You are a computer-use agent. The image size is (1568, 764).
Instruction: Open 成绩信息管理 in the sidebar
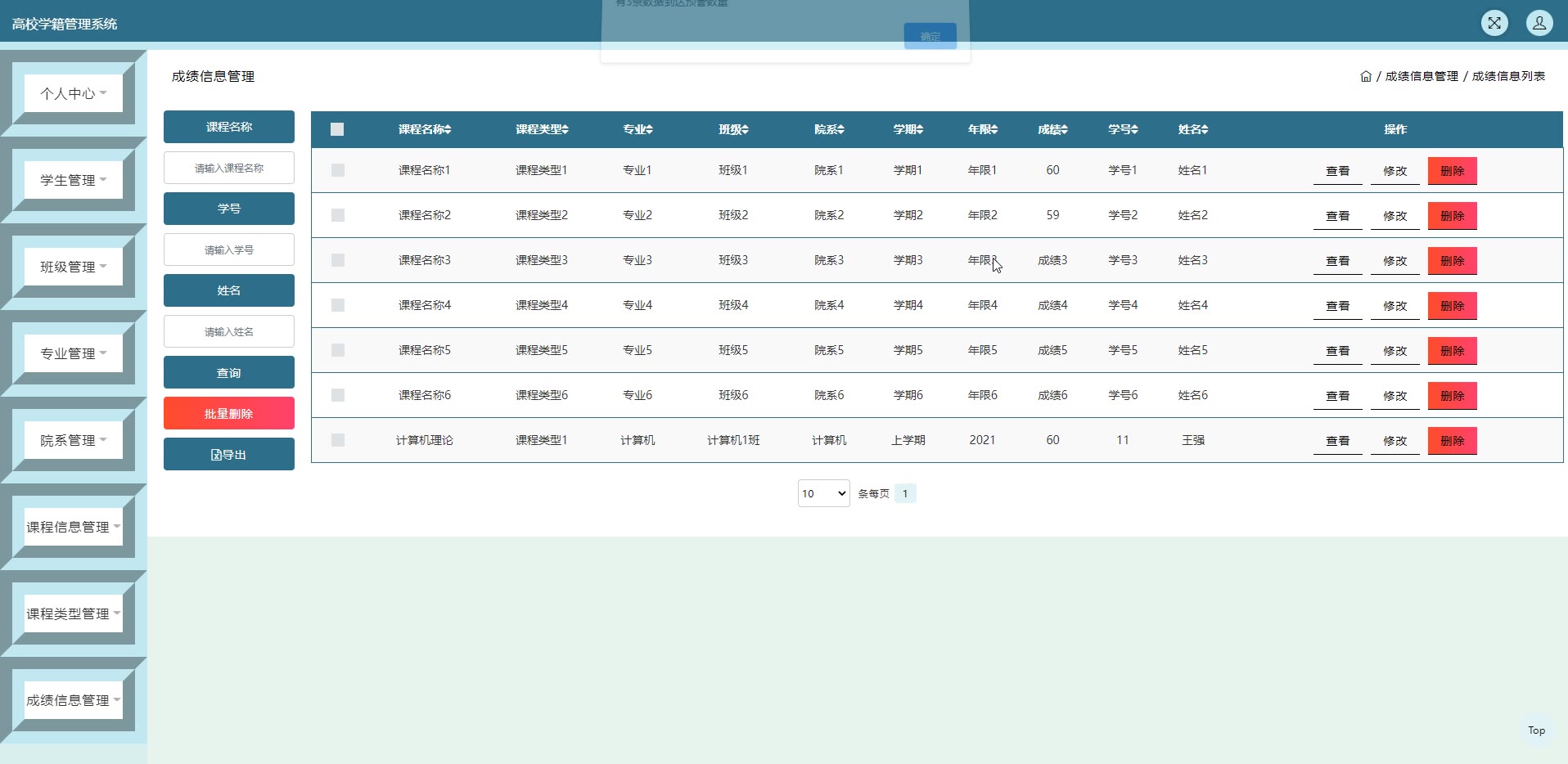pos(73,700)
